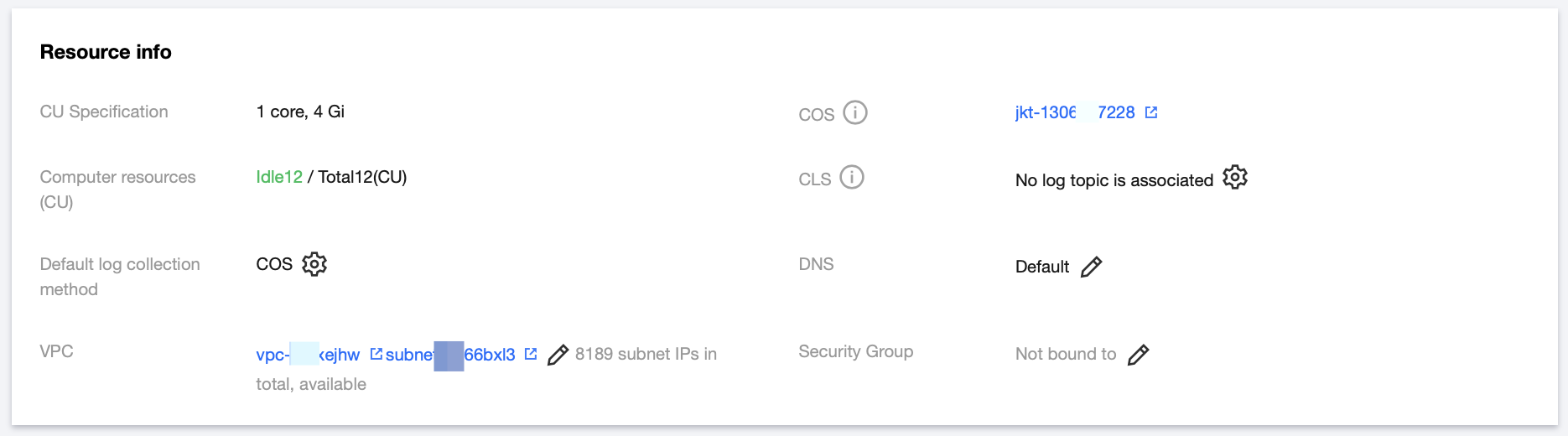Edit the DNS setting pencil icon

(1091, 267)
